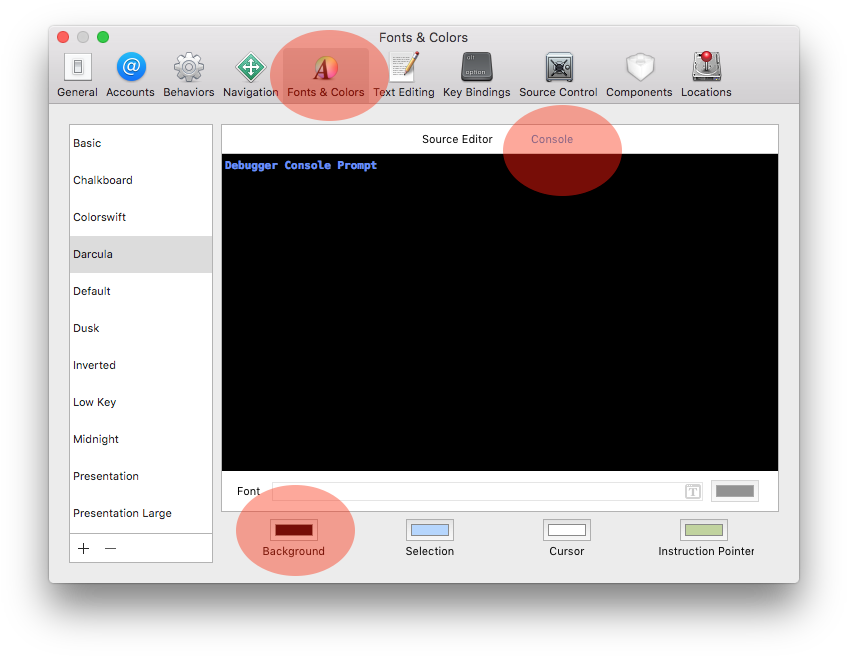The width and height of the screenshot is (847, 656).
Task: Open the Key Bindings preferences pane
Action: [476, 75]
